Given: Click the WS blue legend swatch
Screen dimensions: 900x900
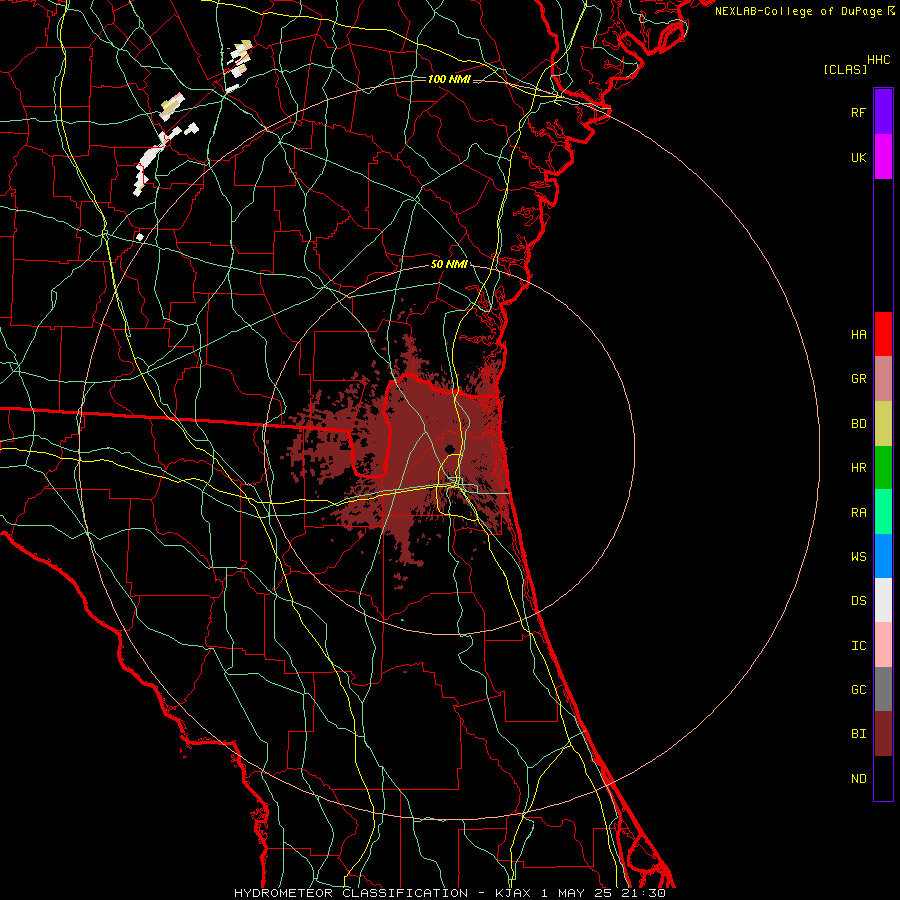Looking at the screenshot, I should tap(883, 556).
